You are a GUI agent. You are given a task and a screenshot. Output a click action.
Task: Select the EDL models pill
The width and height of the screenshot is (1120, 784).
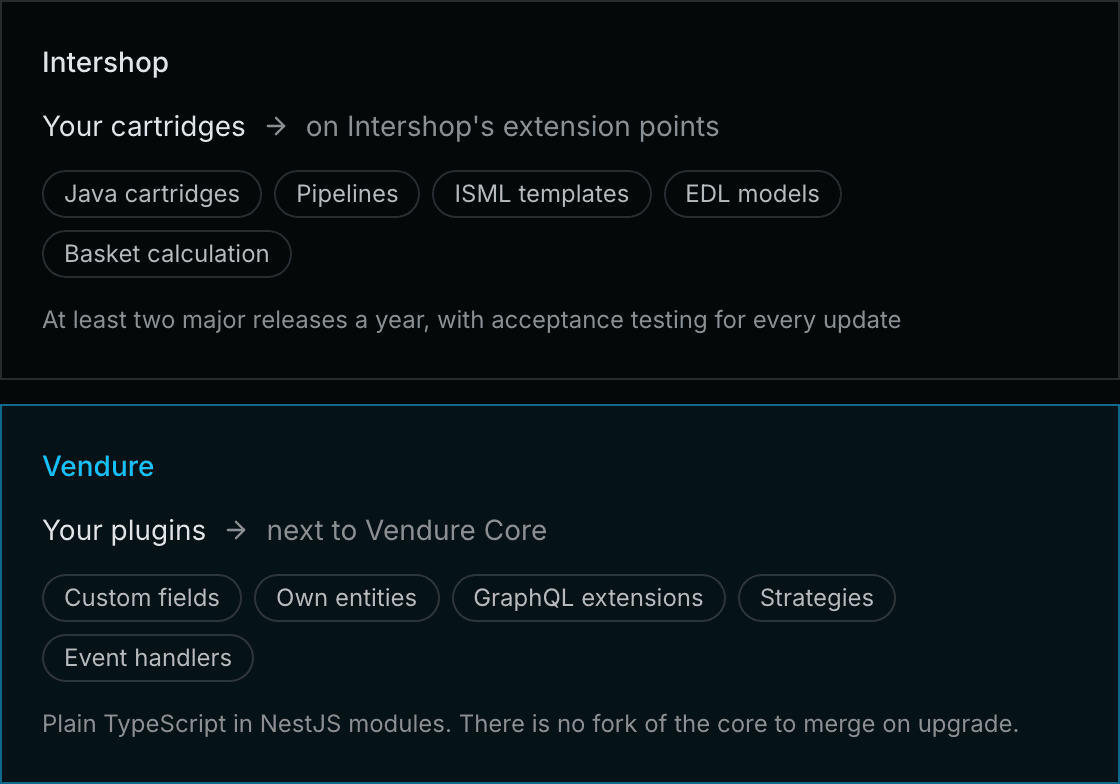(x=752, y=194)
